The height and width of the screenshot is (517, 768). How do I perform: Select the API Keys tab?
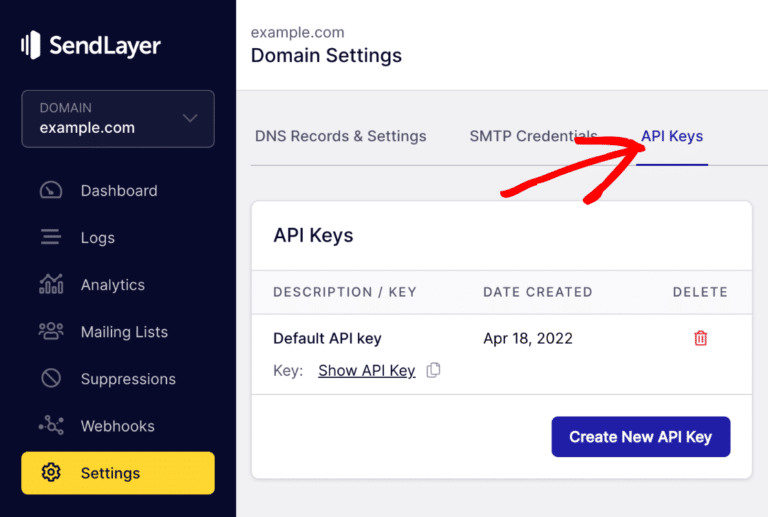(x=672, y=136)
